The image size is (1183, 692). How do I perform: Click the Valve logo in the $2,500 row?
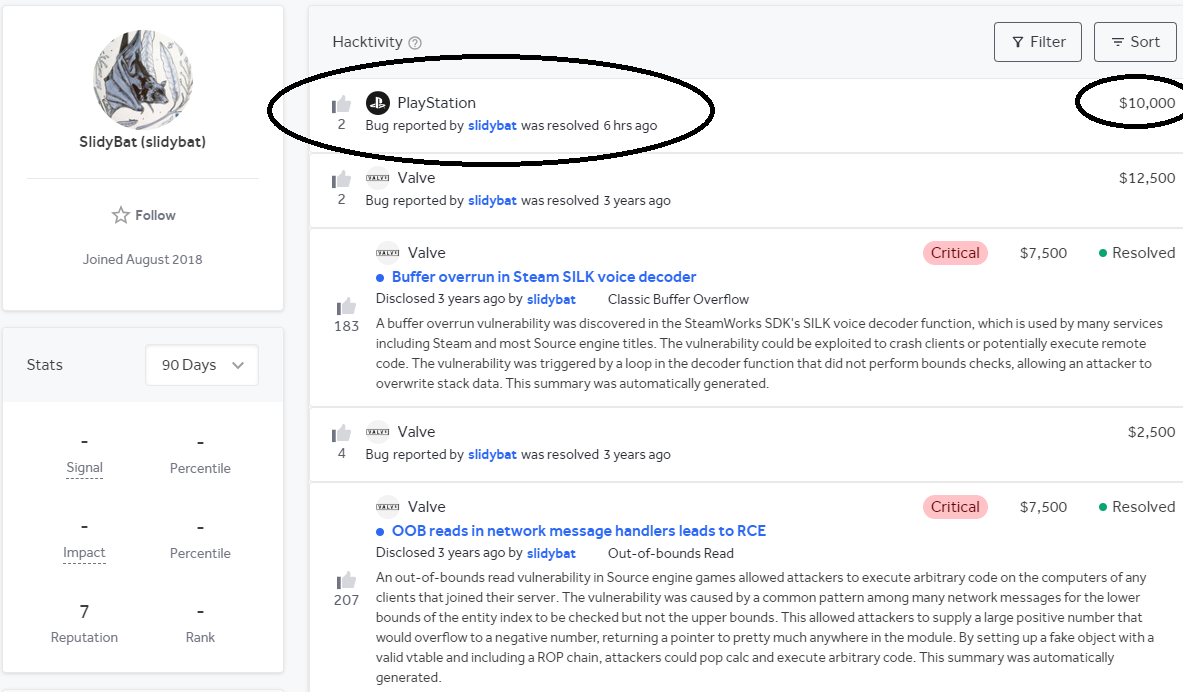378,432
